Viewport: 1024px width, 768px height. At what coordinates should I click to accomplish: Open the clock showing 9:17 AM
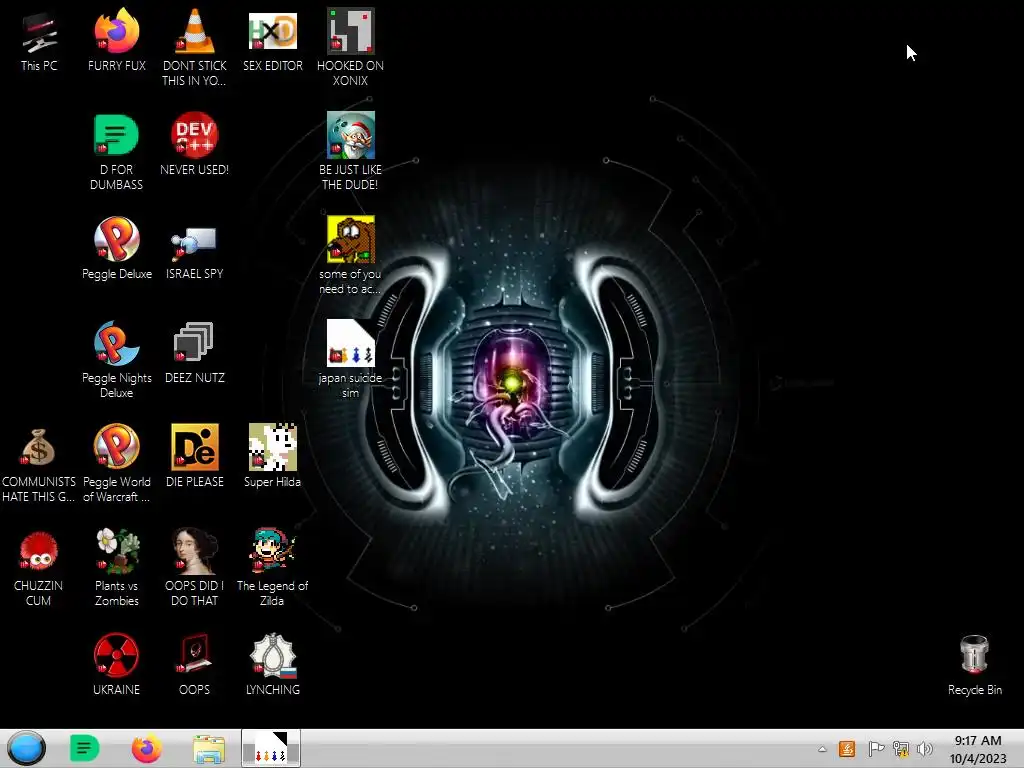pos(978,749)
